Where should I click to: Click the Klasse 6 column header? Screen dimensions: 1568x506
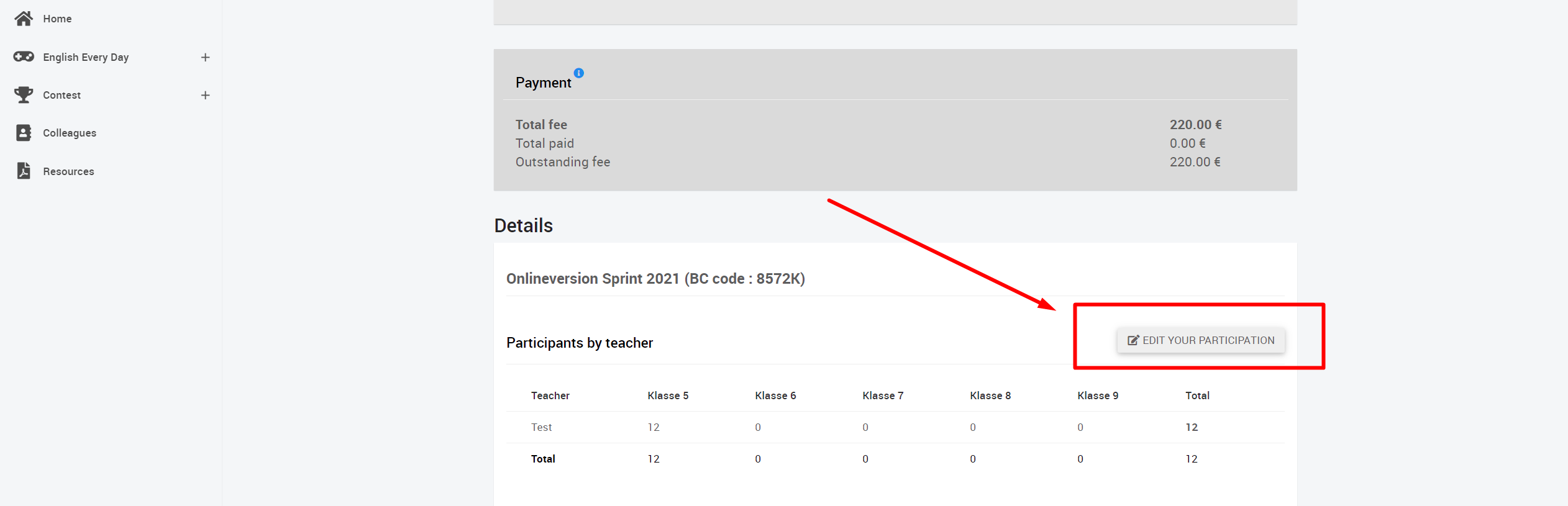pyautogui.click(x=775, y=395)
